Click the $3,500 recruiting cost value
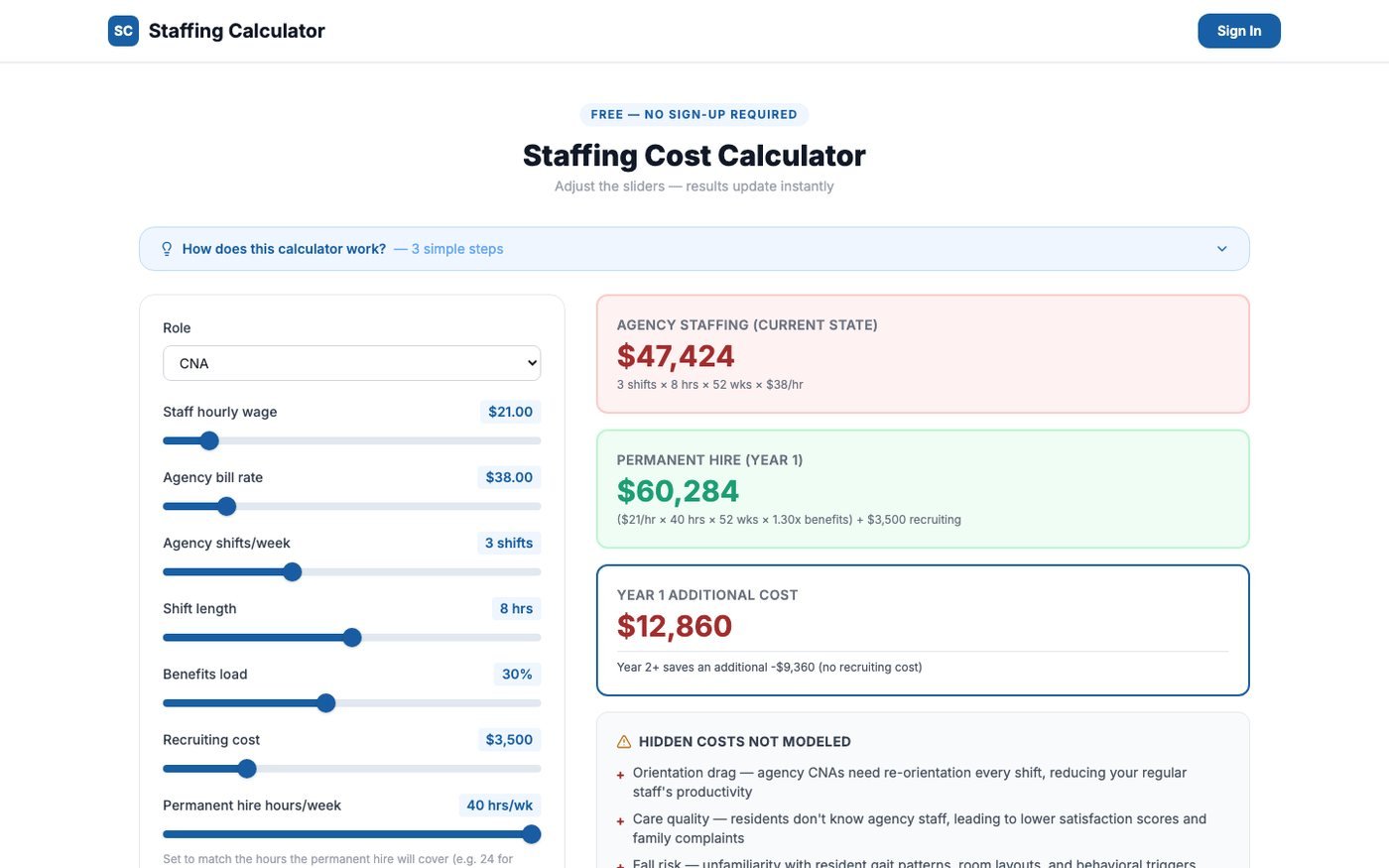The width and height of the screenshot is (1389, 868). click(509, 739)
